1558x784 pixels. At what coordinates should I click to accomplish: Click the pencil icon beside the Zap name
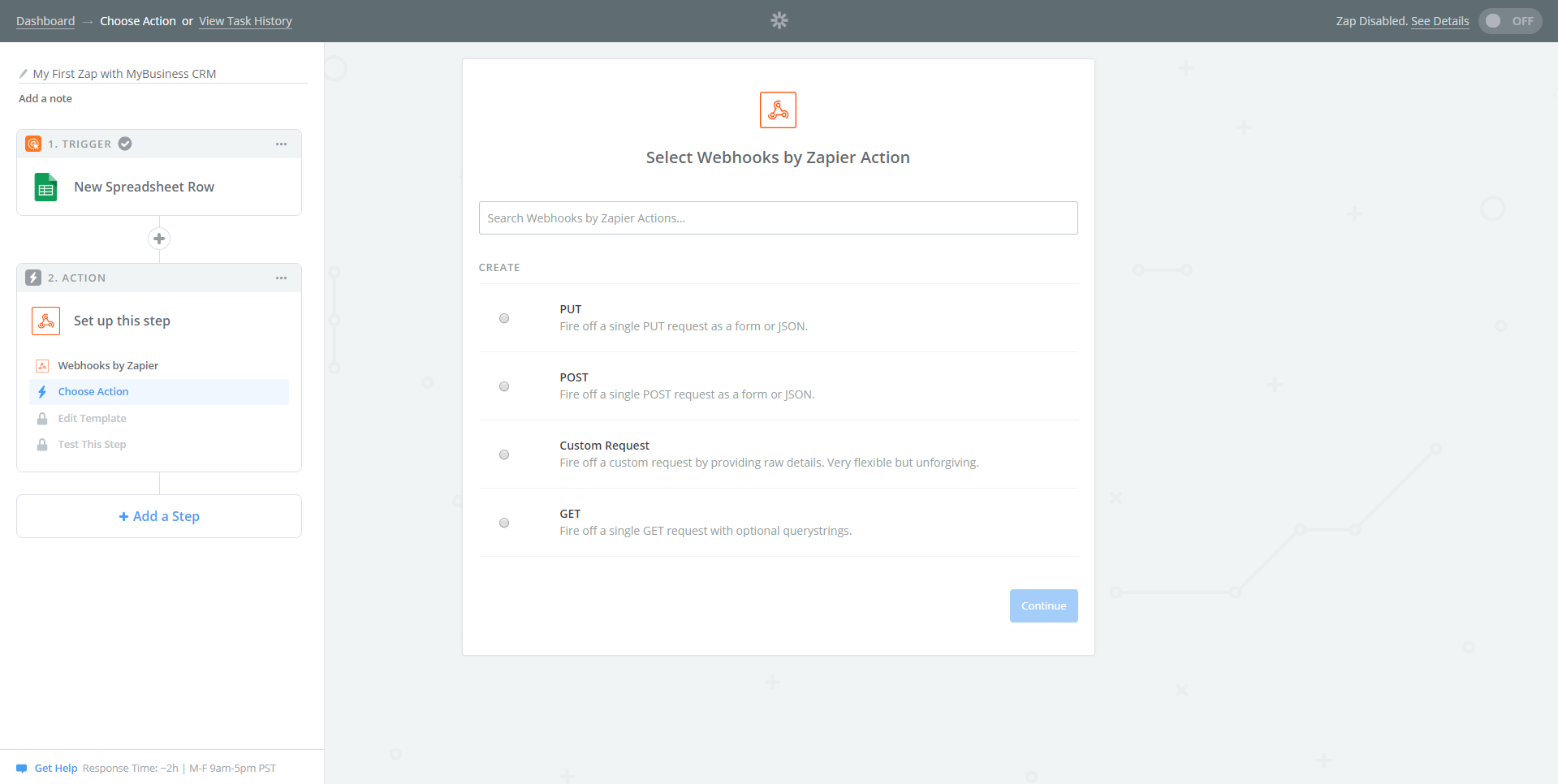pos(24,74)
